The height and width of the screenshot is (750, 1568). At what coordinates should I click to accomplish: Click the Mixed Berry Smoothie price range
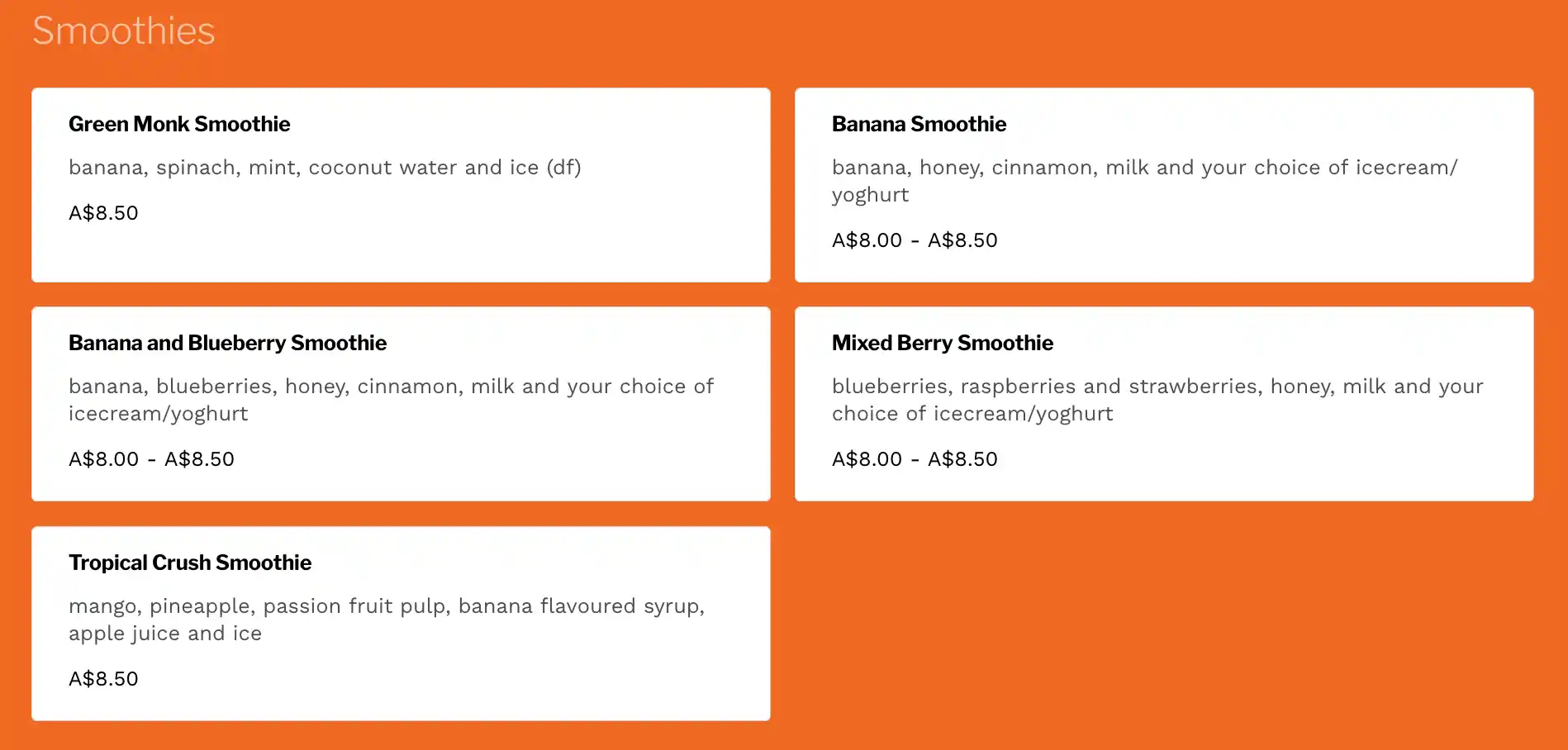click(x=915, y=459)
